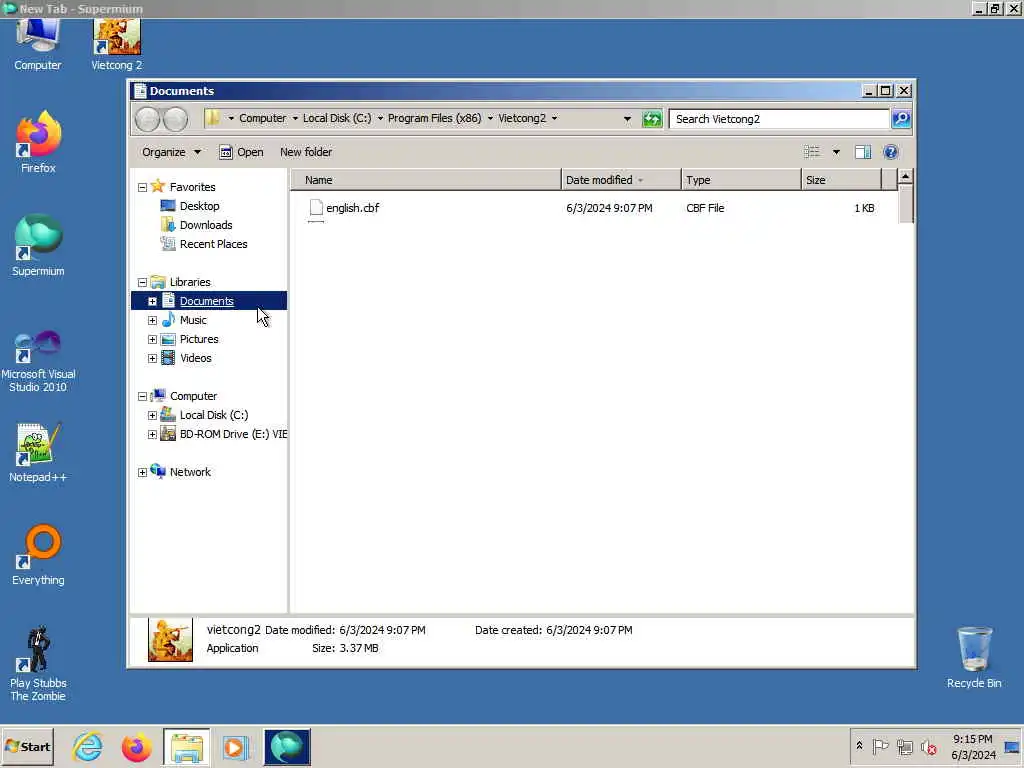Viewport: 1024px width, 768px height.
Task: Open the Recycle Bin
Action: coord(974,658)
